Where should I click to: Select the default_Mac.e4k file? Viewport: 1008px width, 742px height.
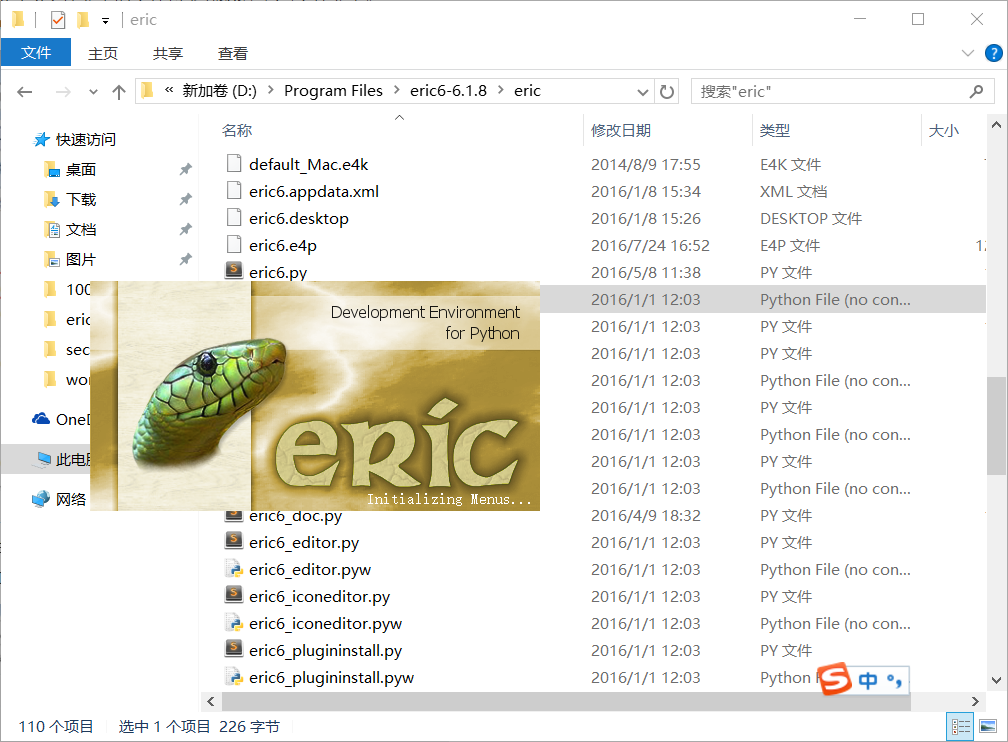[x=309, y=165]
